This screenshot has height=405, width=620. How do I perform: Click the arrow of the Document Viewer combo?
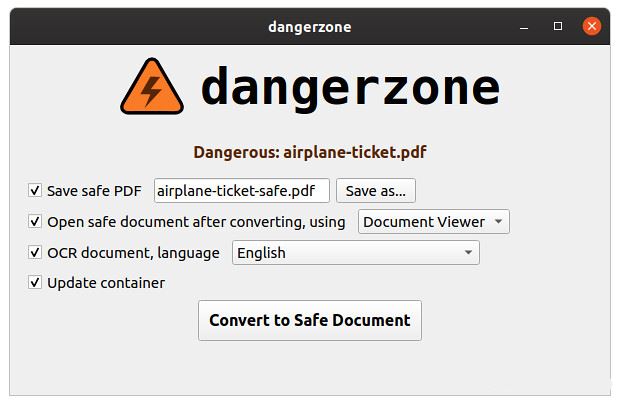click(x=499, y=222)
